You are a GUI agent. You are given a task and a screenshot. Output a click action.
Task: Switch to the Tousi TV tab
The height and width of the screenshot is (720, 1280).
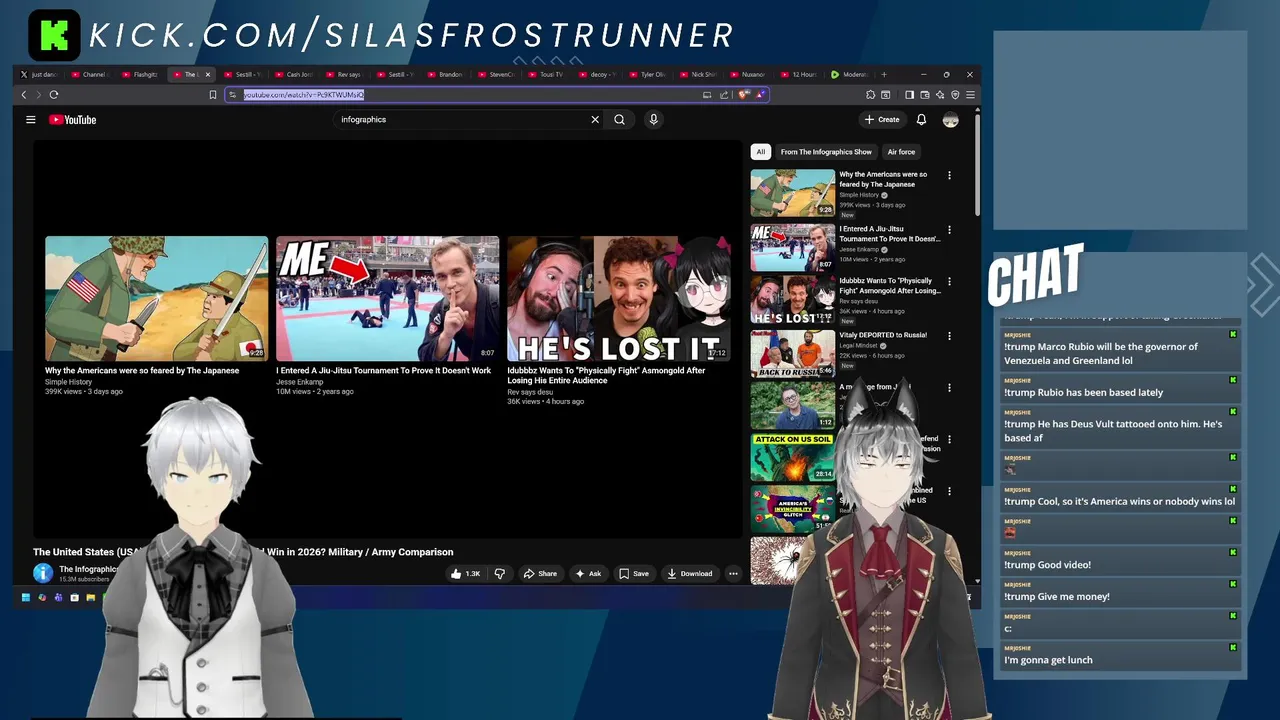(x=549, y=74)
